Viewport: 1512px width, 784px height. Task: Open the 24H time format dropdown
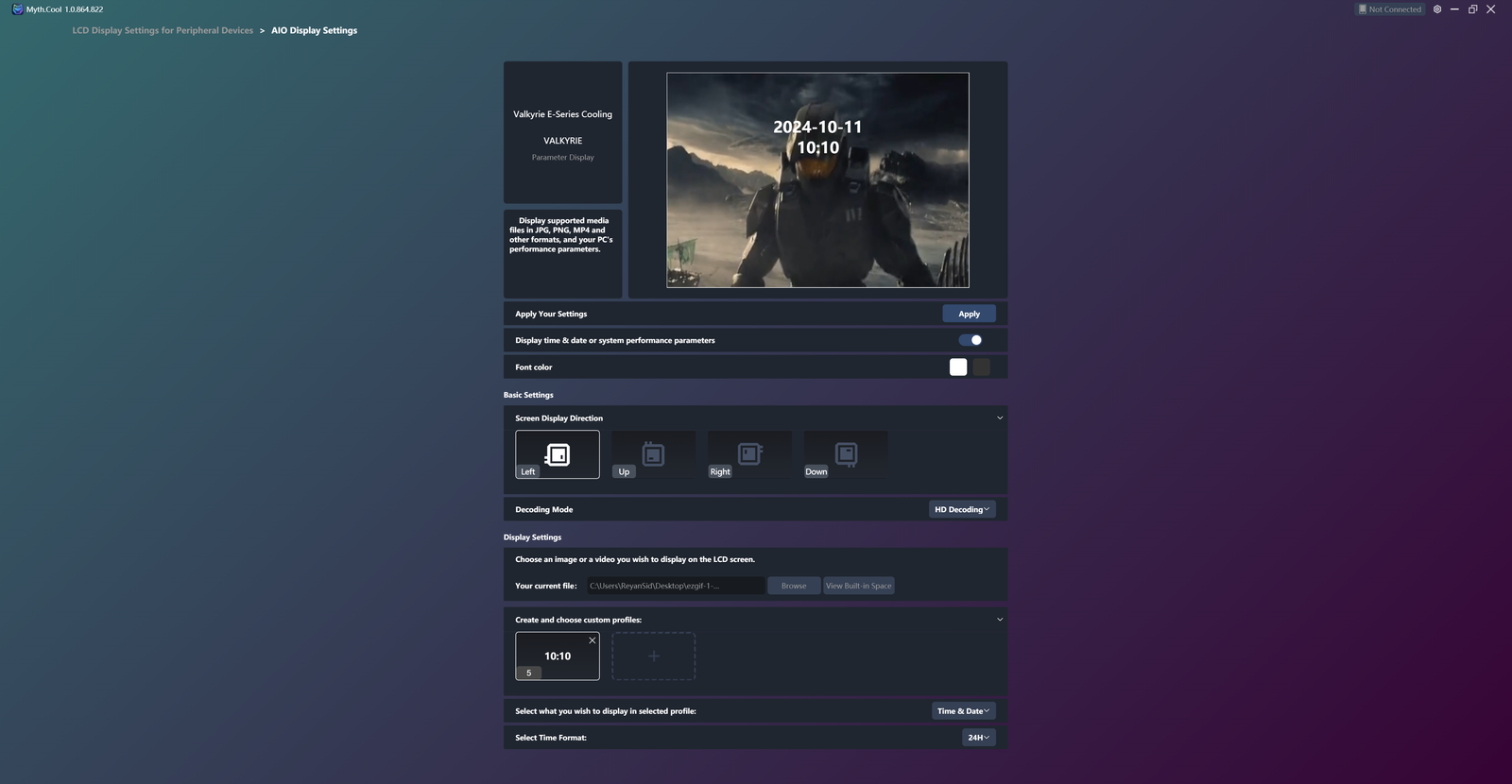tap(978, 738)
